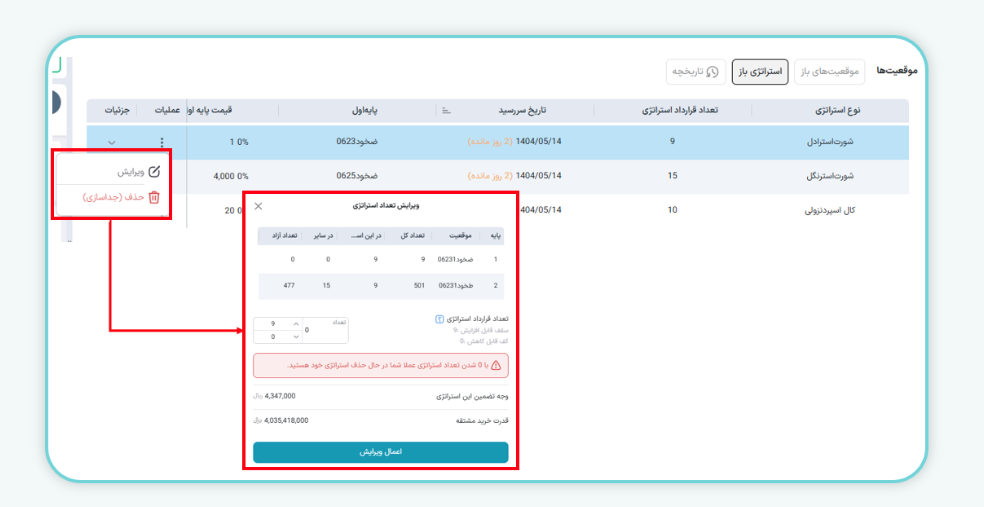984x507 pixels.
Task: Choose حذف (جداسازی) in the context menu
Action: point(122,197)
